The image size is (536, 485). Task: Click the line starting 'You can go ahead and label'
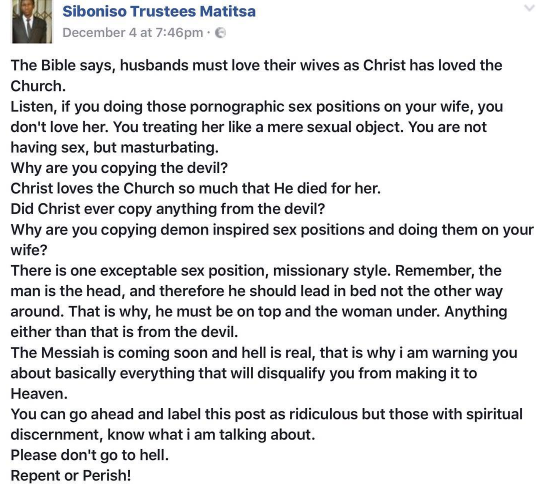(x=267, y=414)
